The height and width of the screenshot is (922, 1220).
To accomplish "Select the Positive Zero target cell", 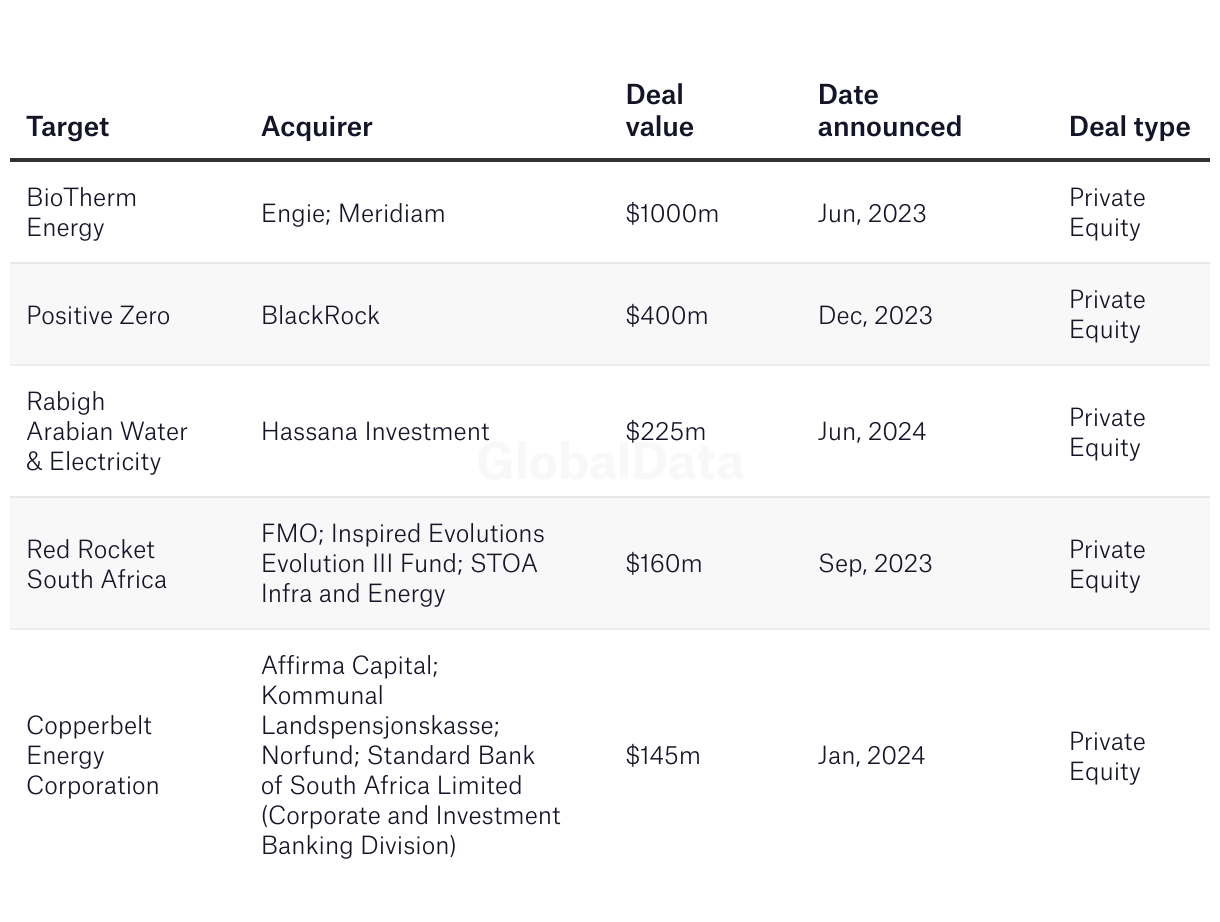I will click(x=98, y=315).
